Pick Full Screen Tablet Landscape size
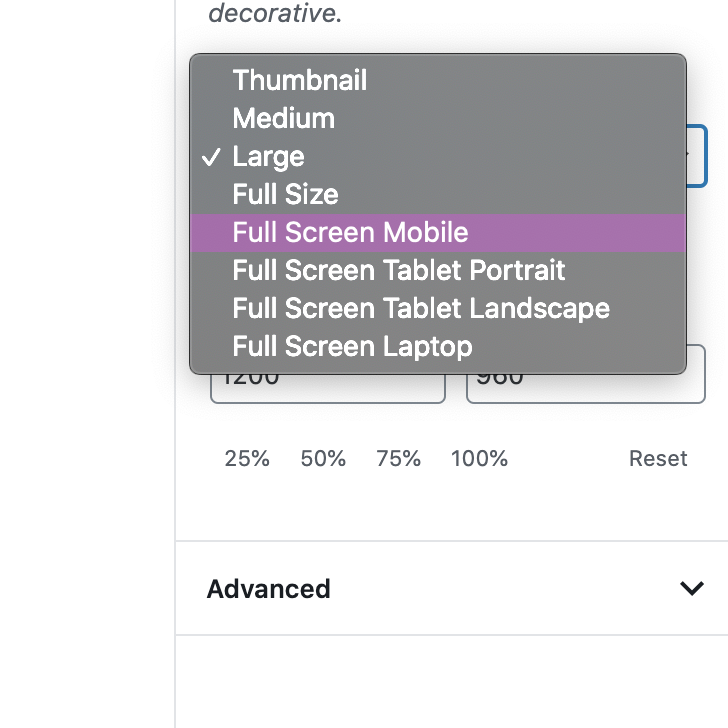The height and width of the screenshot is (728, 728). click(x=438, y=309)
